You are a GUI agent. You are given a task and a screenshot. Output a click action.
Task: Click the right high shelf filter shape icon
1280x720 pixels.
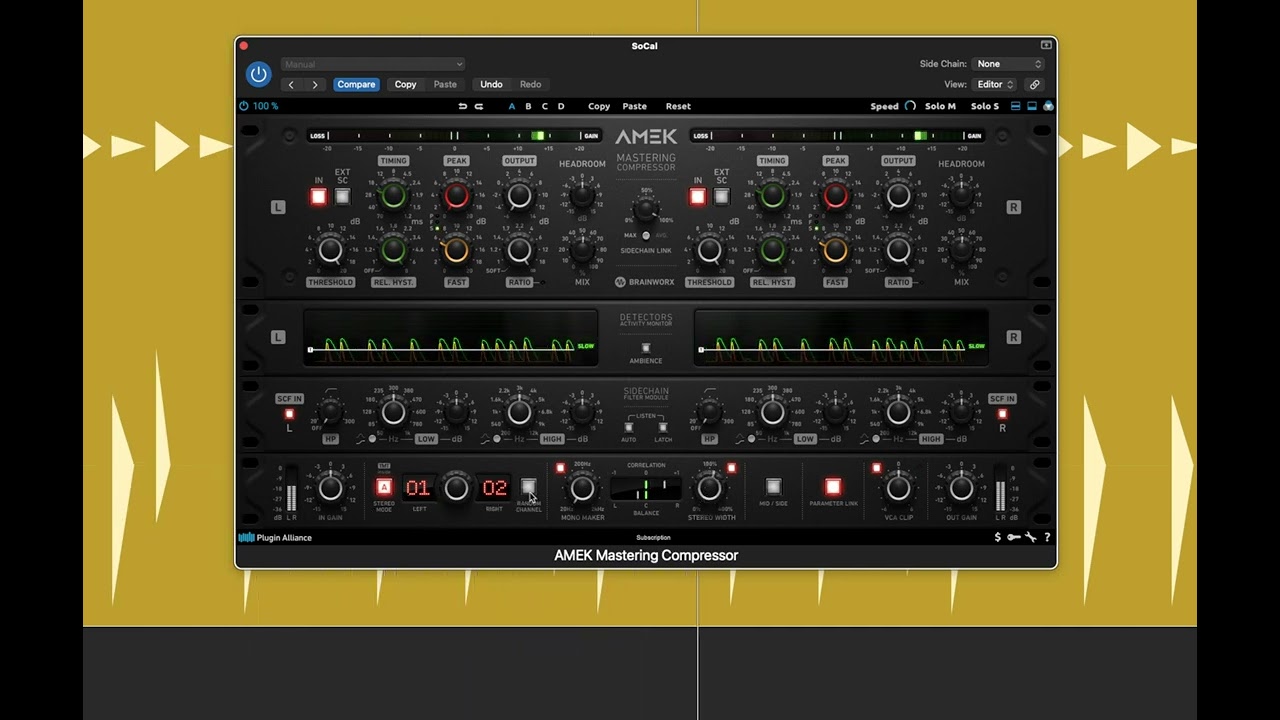(865, 439)
